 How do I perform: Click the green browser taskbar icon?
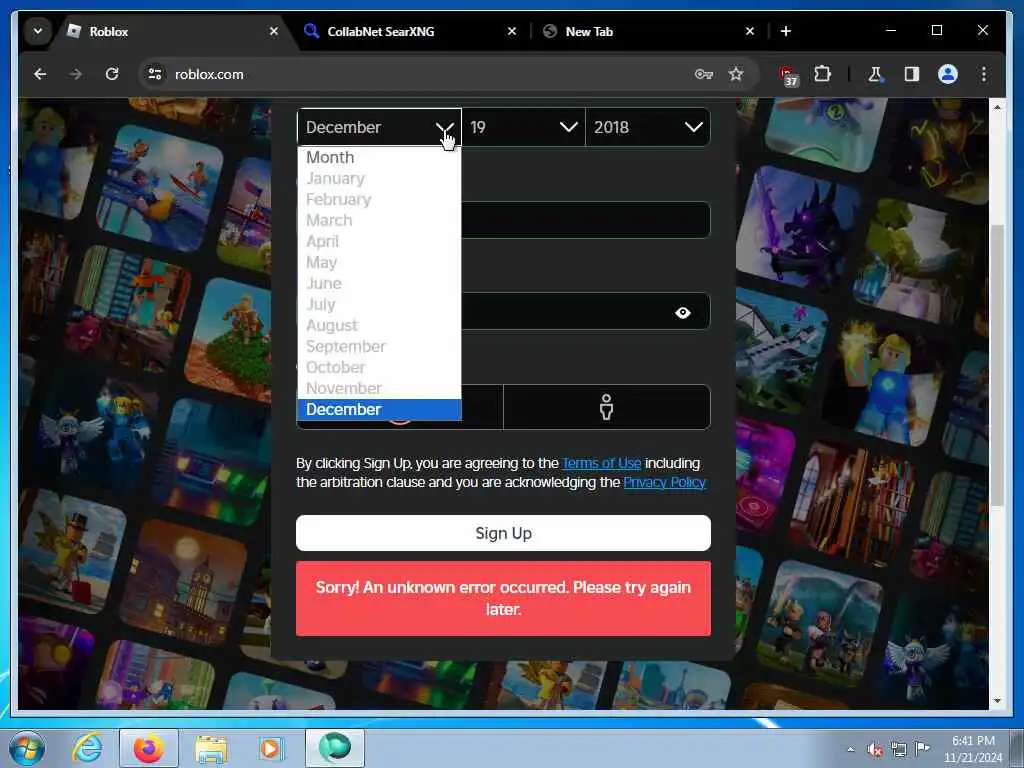point(334,748)
